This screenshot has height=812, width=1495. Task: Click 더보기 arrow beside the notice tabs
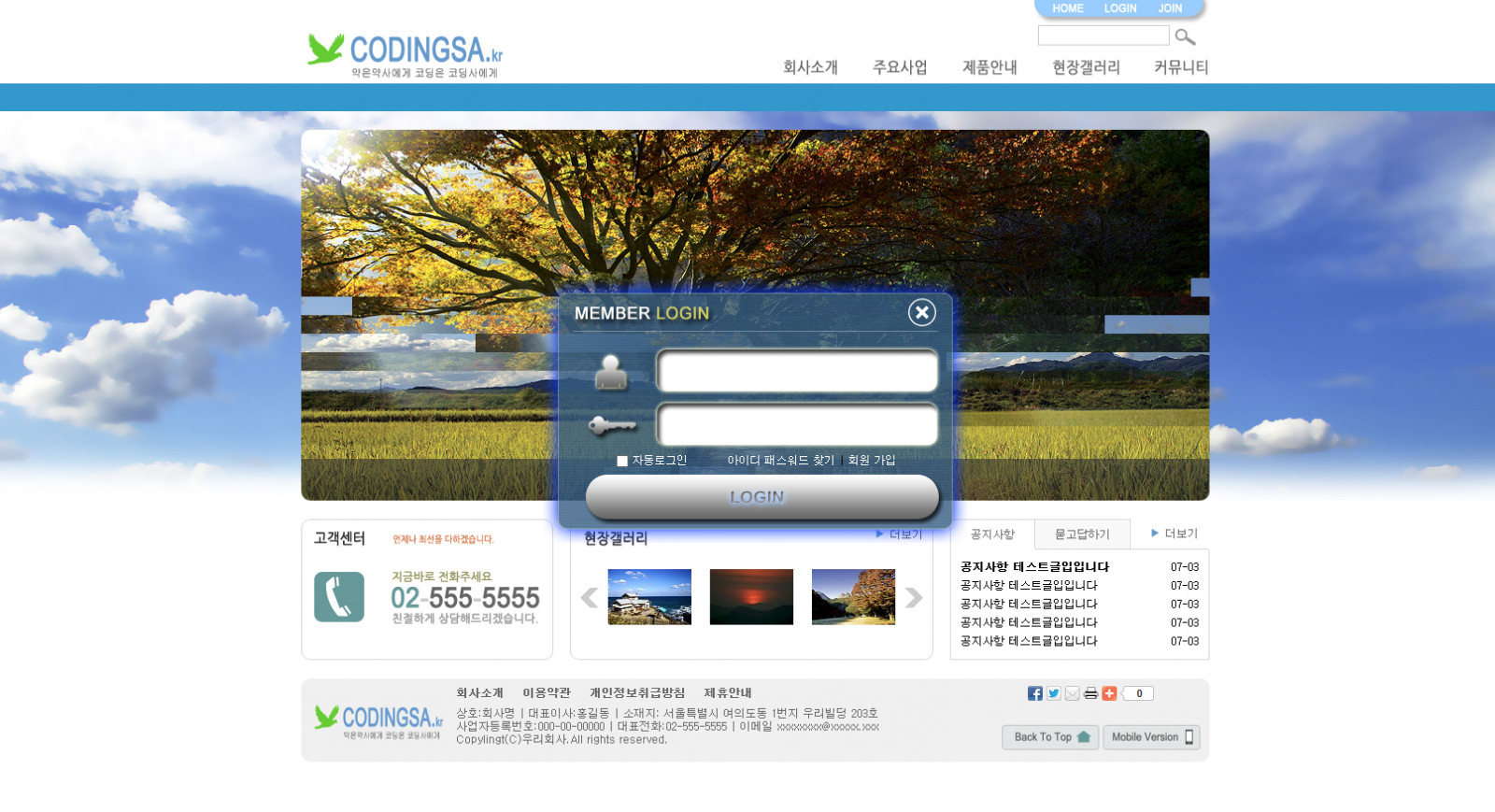pyautogui.click(x=1175, y=534)
